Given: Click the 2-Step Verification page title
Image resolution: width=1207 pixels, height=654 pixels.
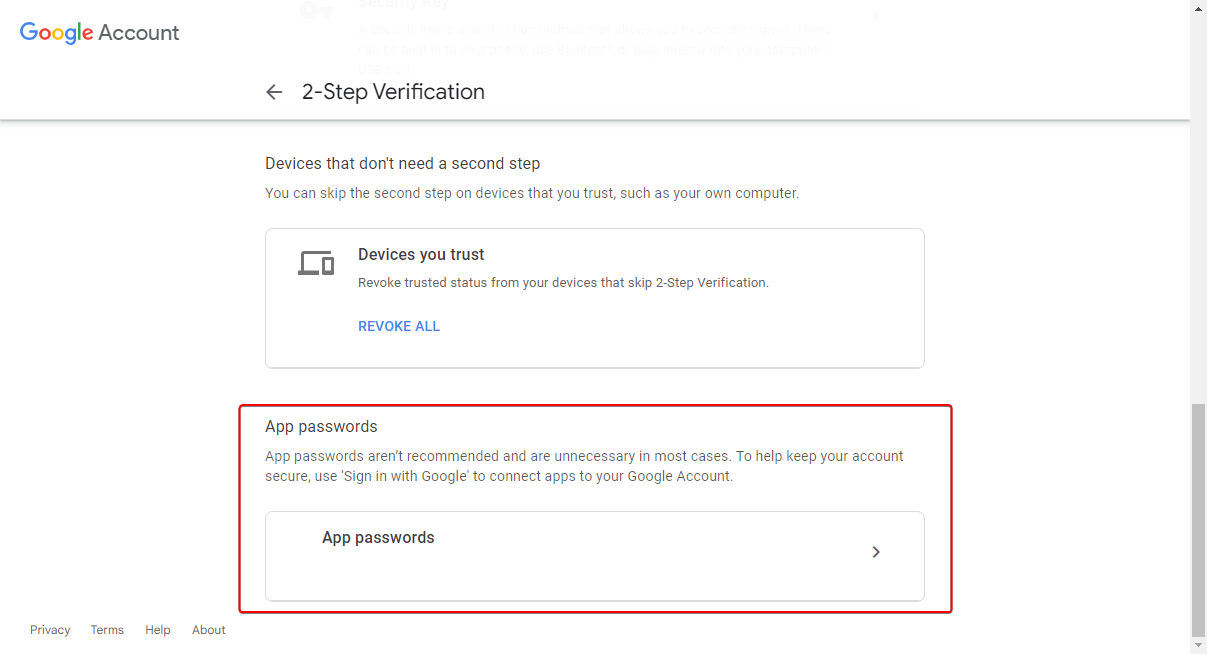Looking at the screenshot, I should pyautogui.click(x=393, y=92).
